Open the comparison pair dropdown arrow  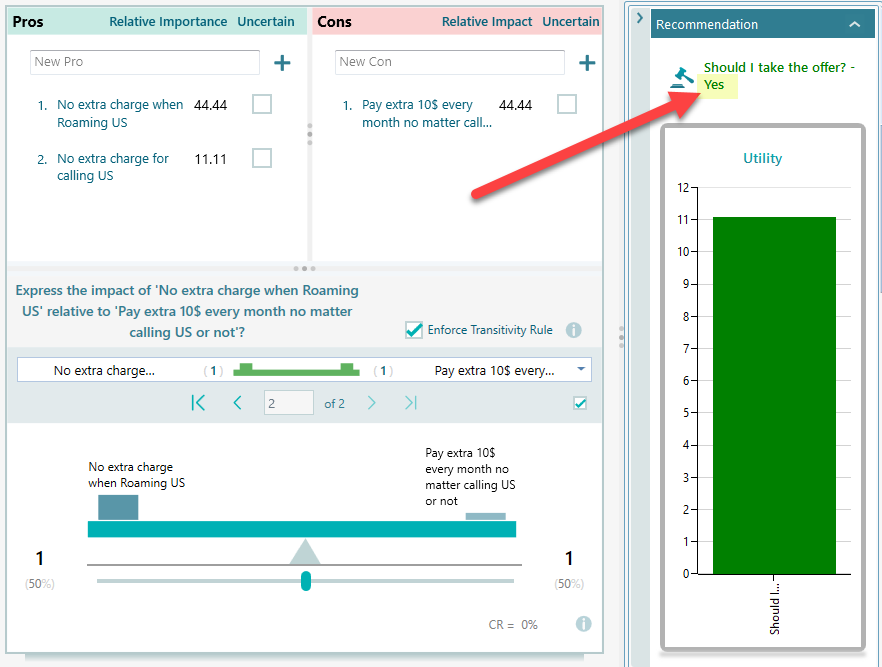pyautogui.click(x=581, y=370)
